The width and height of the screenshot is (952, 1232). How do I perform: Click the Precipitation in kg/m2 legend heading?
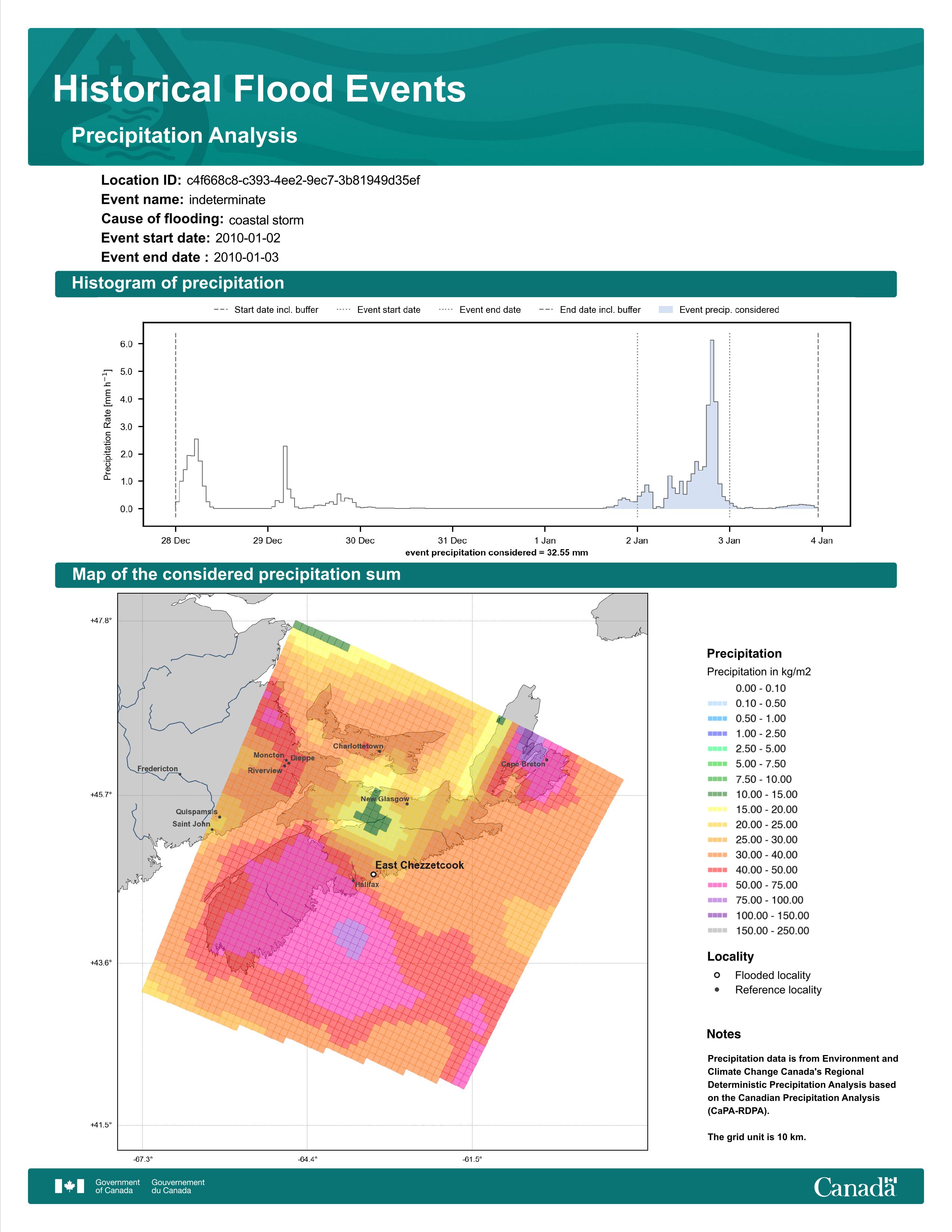click(x=759, y=672)
